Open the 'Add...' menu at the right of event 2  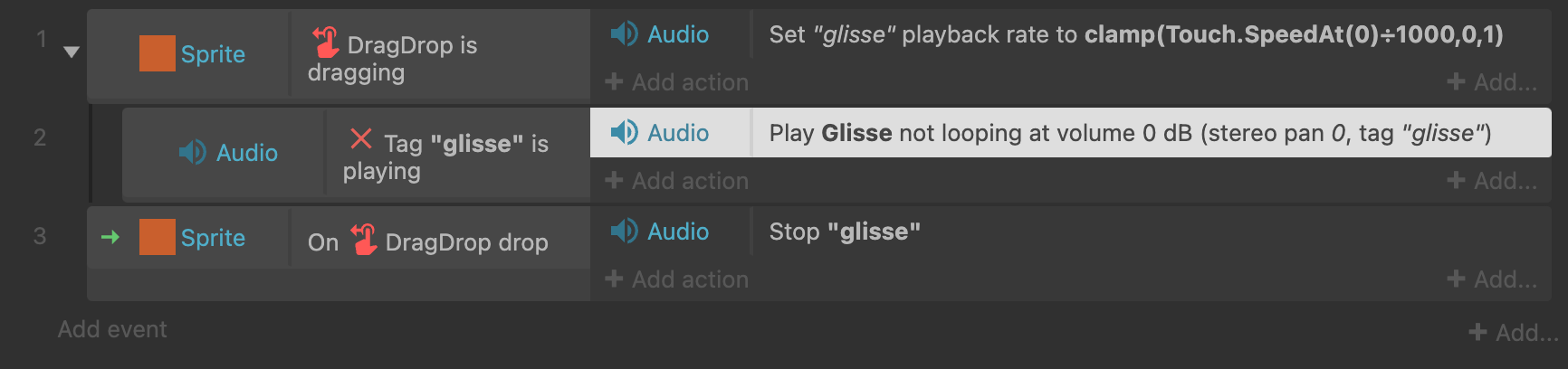[x=1492, y=181]
